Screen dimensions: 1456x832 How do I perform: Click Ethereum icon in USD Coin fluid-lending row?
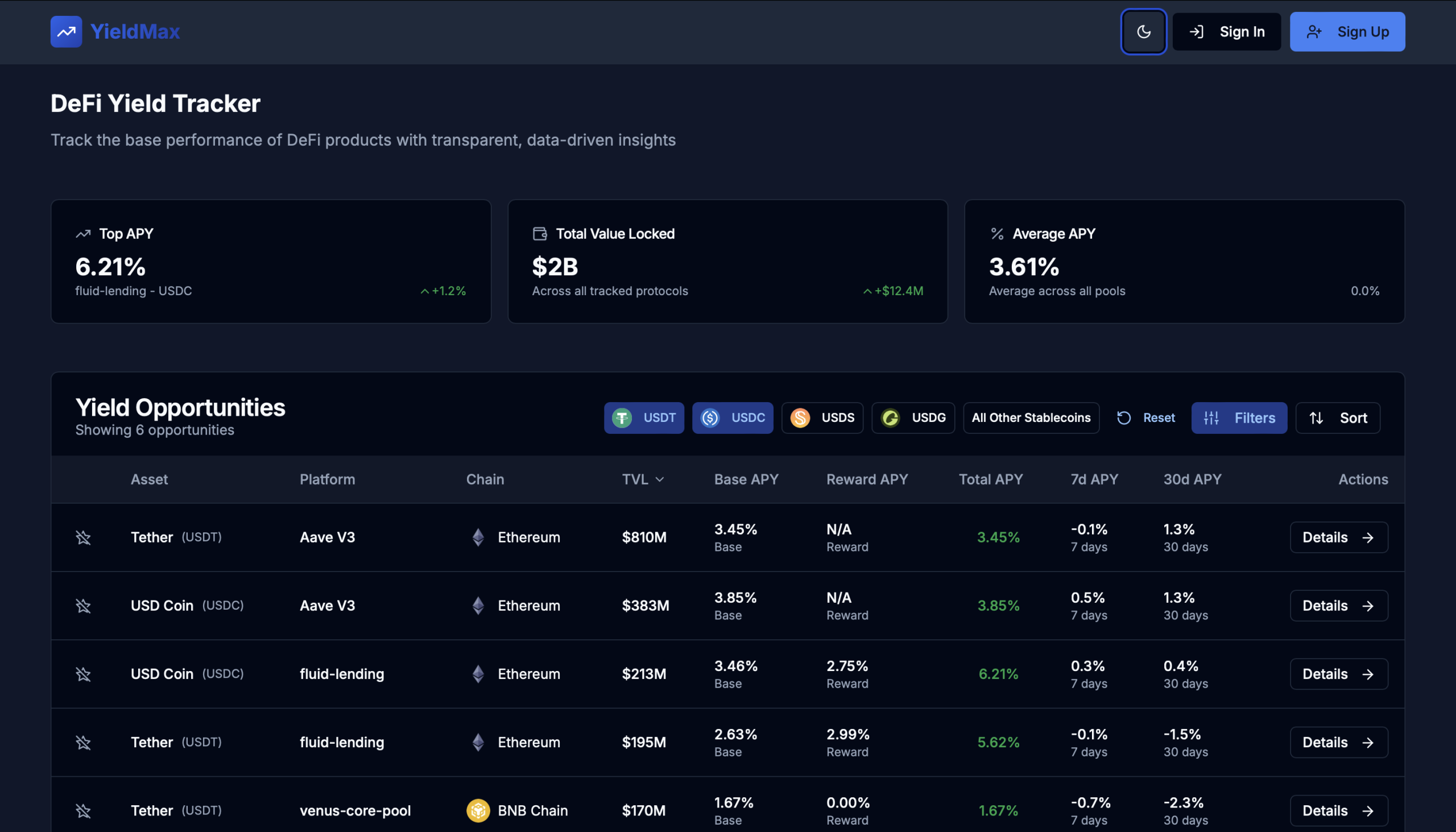(478, 674)
